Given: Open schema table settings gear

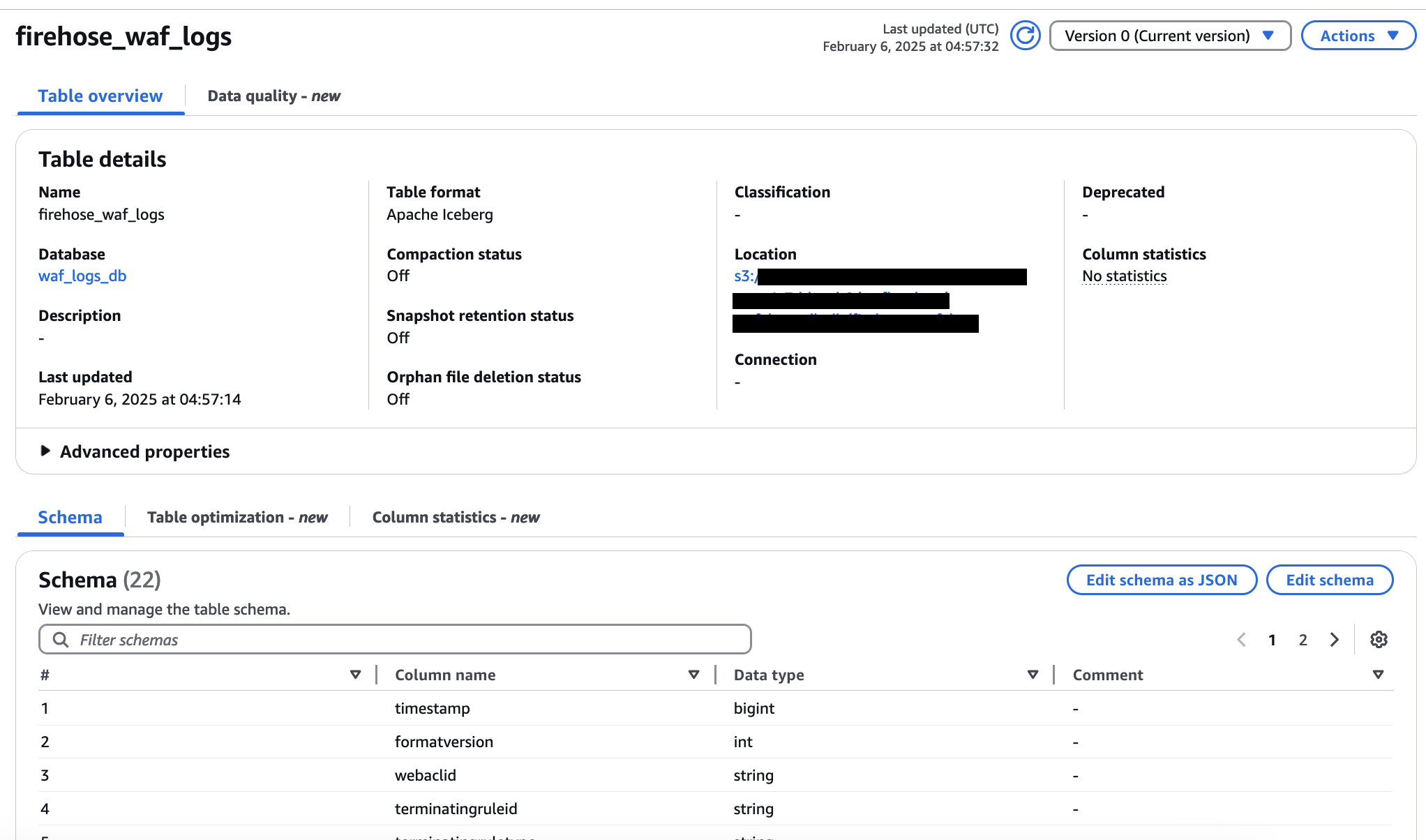Looking at the screenshot, I should 1379,640.
